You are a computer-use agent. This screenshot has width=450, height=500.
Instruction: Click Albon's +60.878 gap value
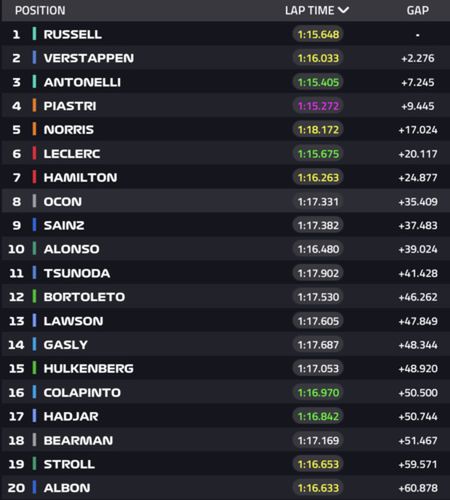point(418,488)
